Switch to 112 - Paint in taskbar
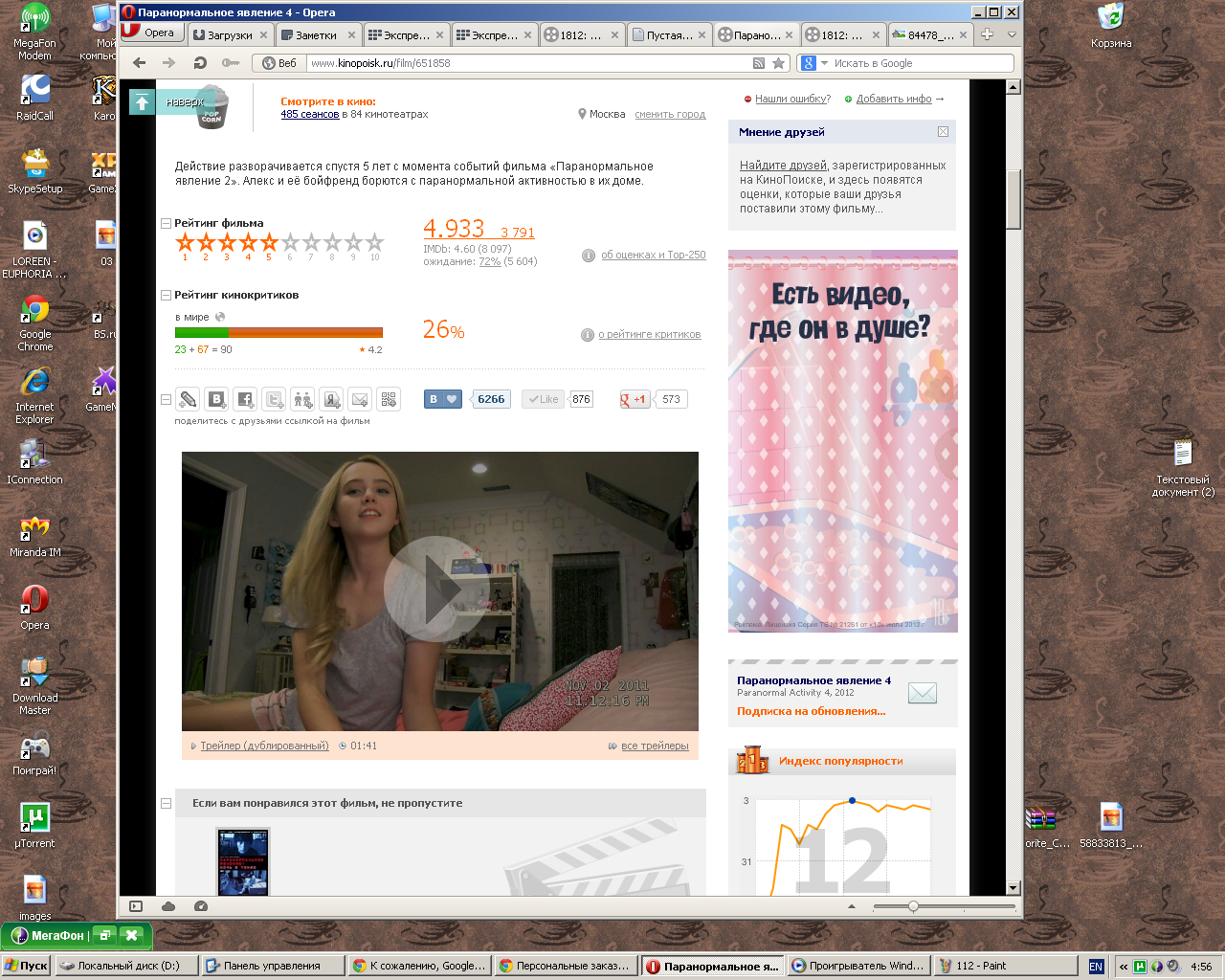1225x980 pixels. tap(1005, 966)
